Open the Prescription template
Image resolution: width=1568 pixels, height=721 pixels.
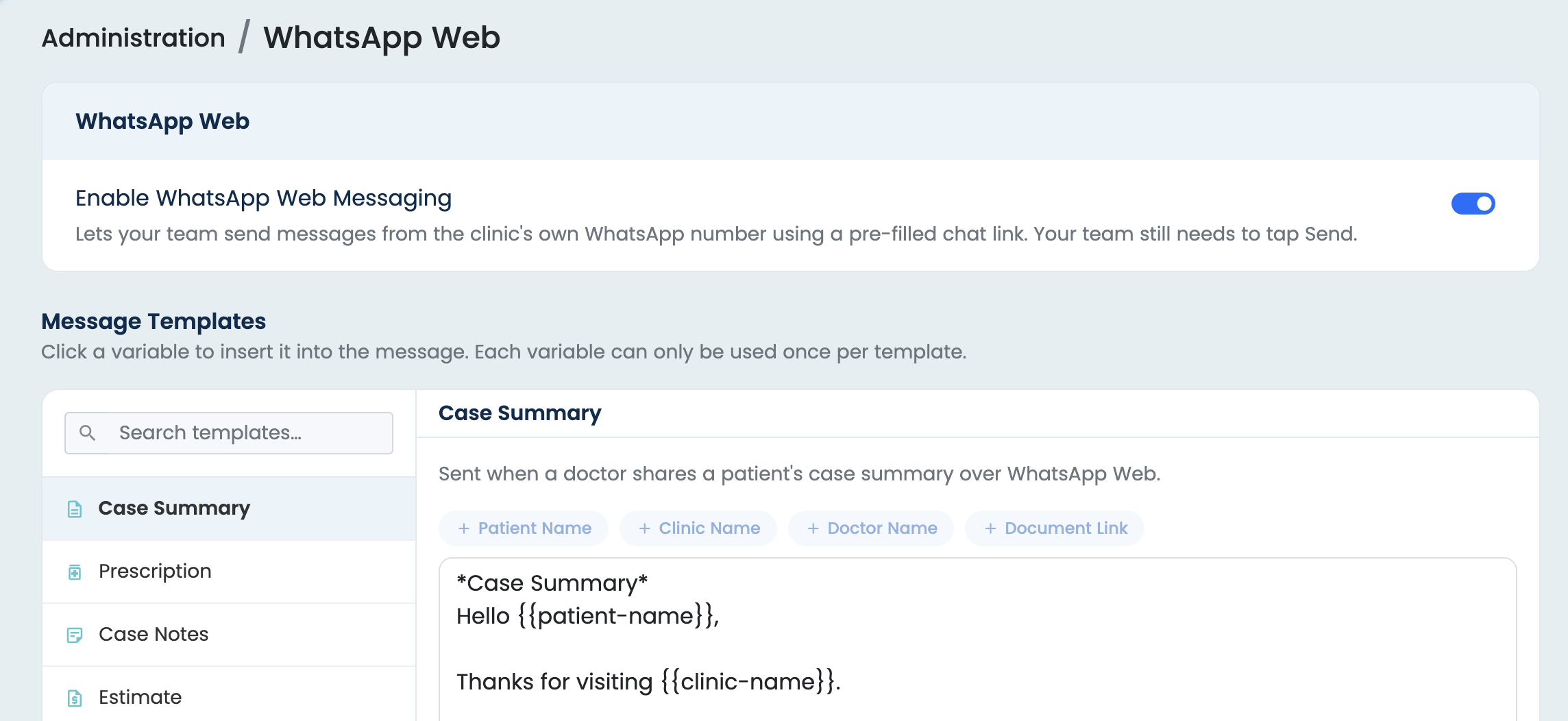point(229,572)
